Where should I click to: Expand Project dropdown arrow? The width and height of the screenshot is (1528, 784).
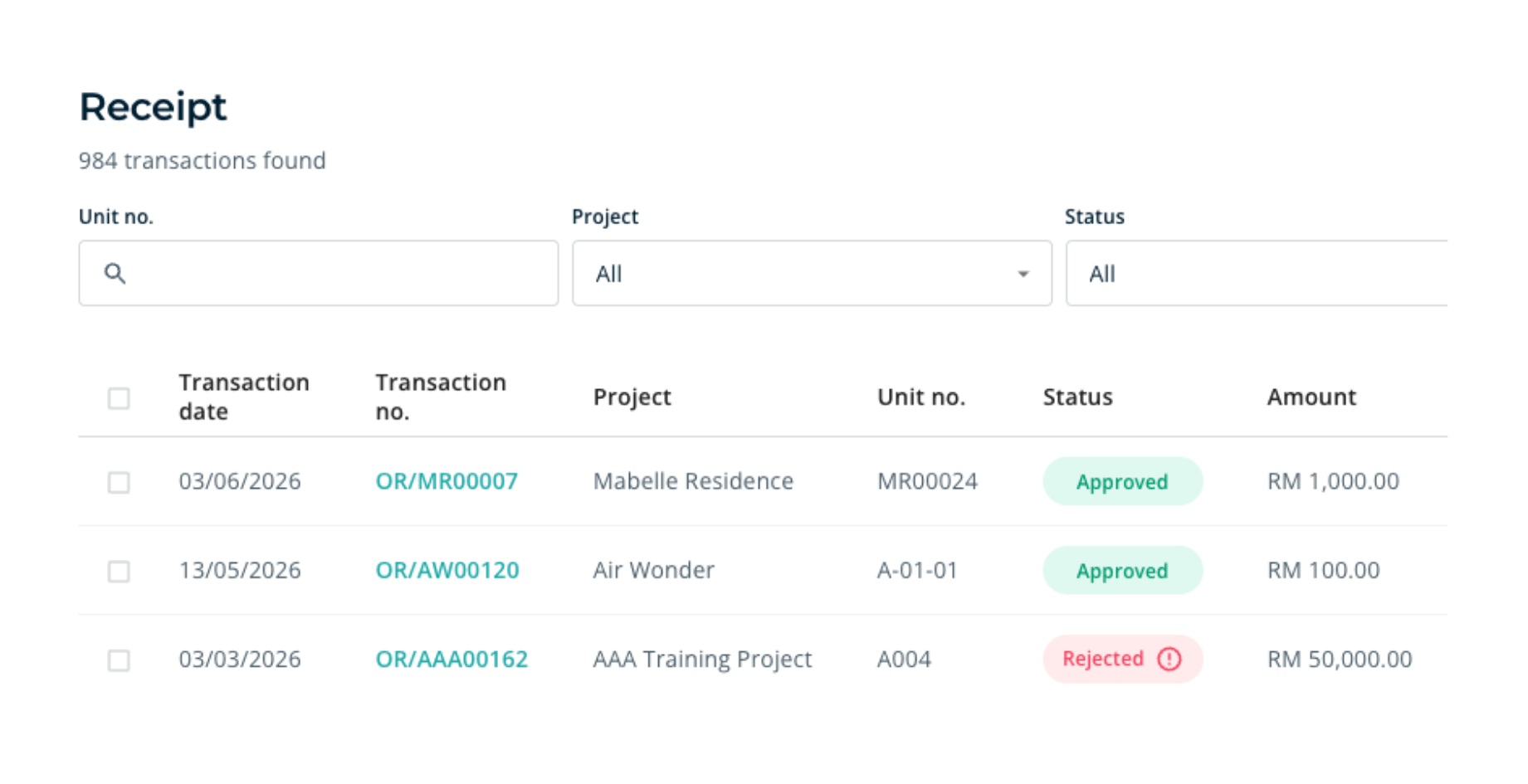click(1023, 274)
